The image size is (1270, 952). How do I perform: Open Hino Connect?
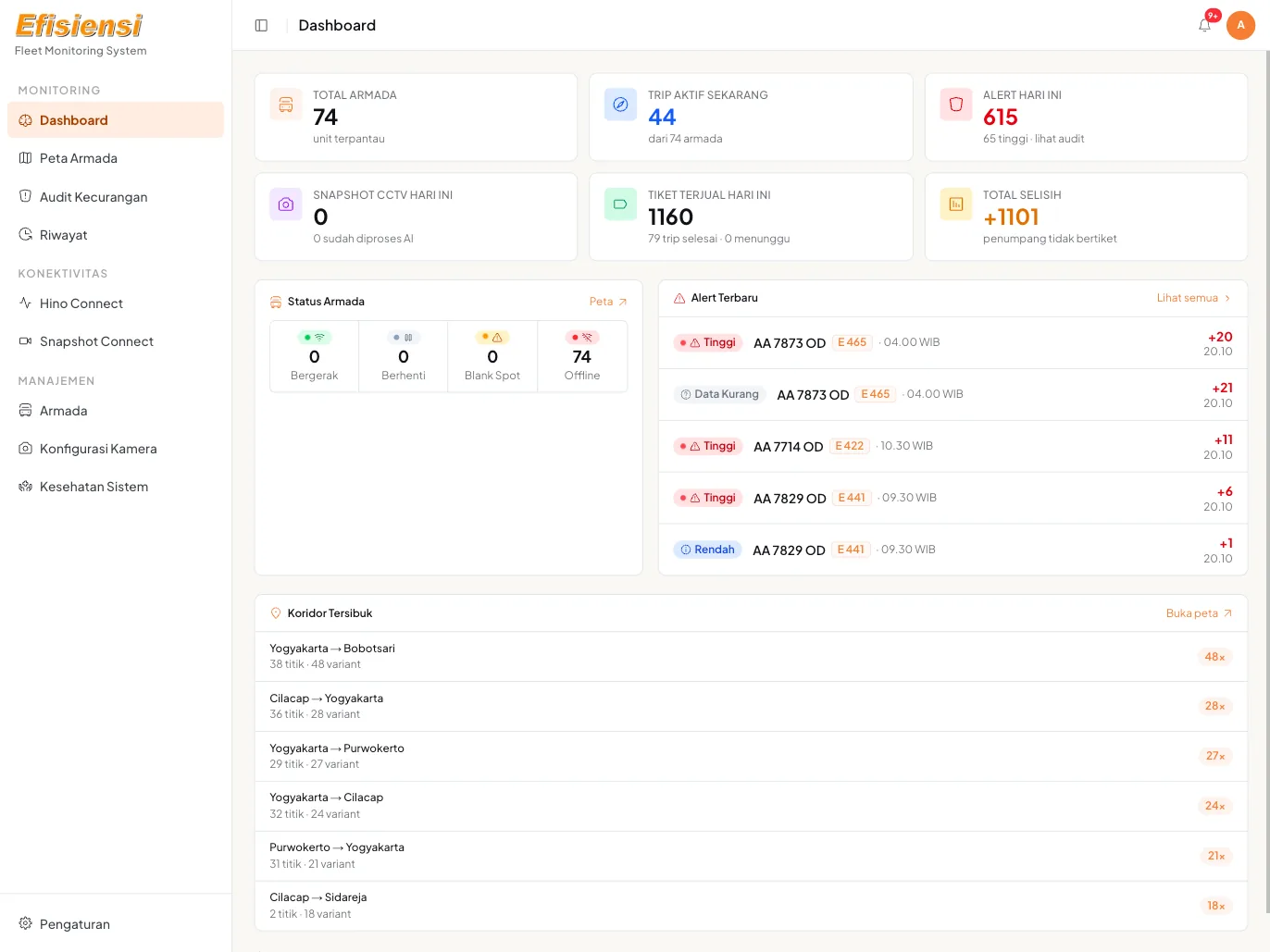pos(116,303)
